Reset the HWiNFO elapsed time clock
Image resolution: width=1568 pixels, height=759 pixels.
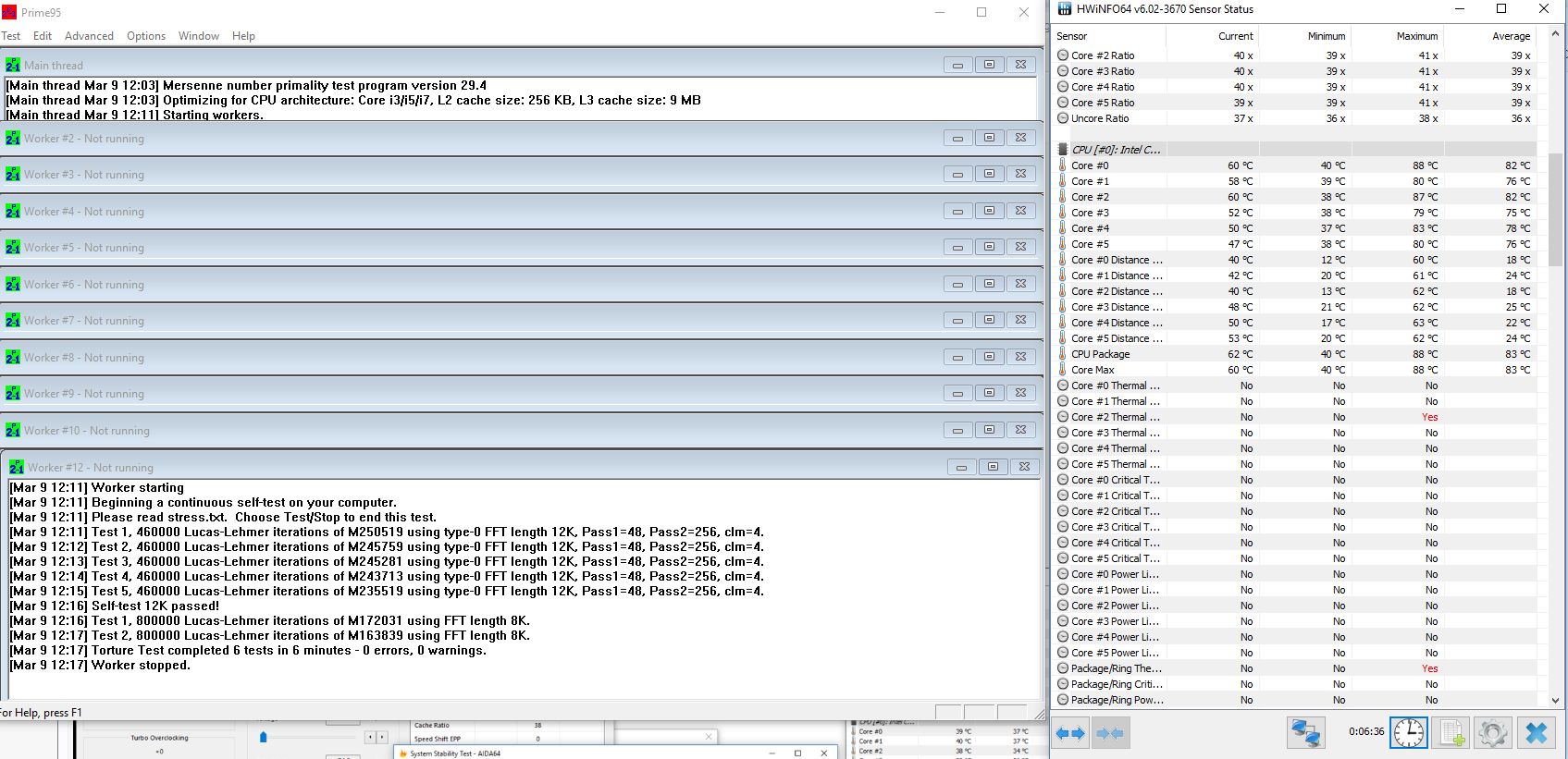click(x=1409, y=733)
